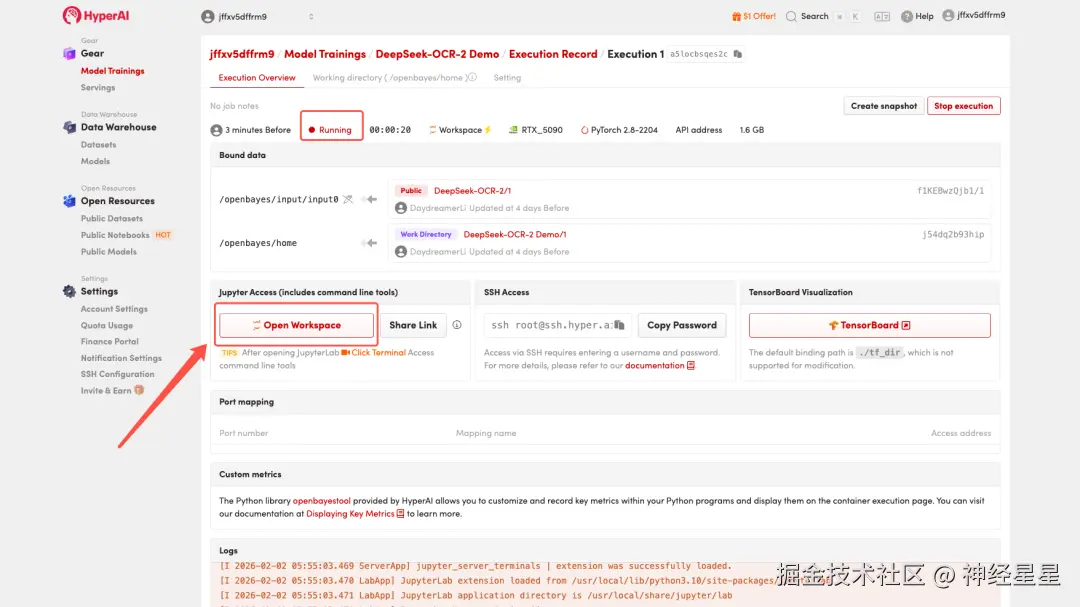Click the API address link
Screen dimensions: 1080x607
pyautogui.click(x=698, y=130)
